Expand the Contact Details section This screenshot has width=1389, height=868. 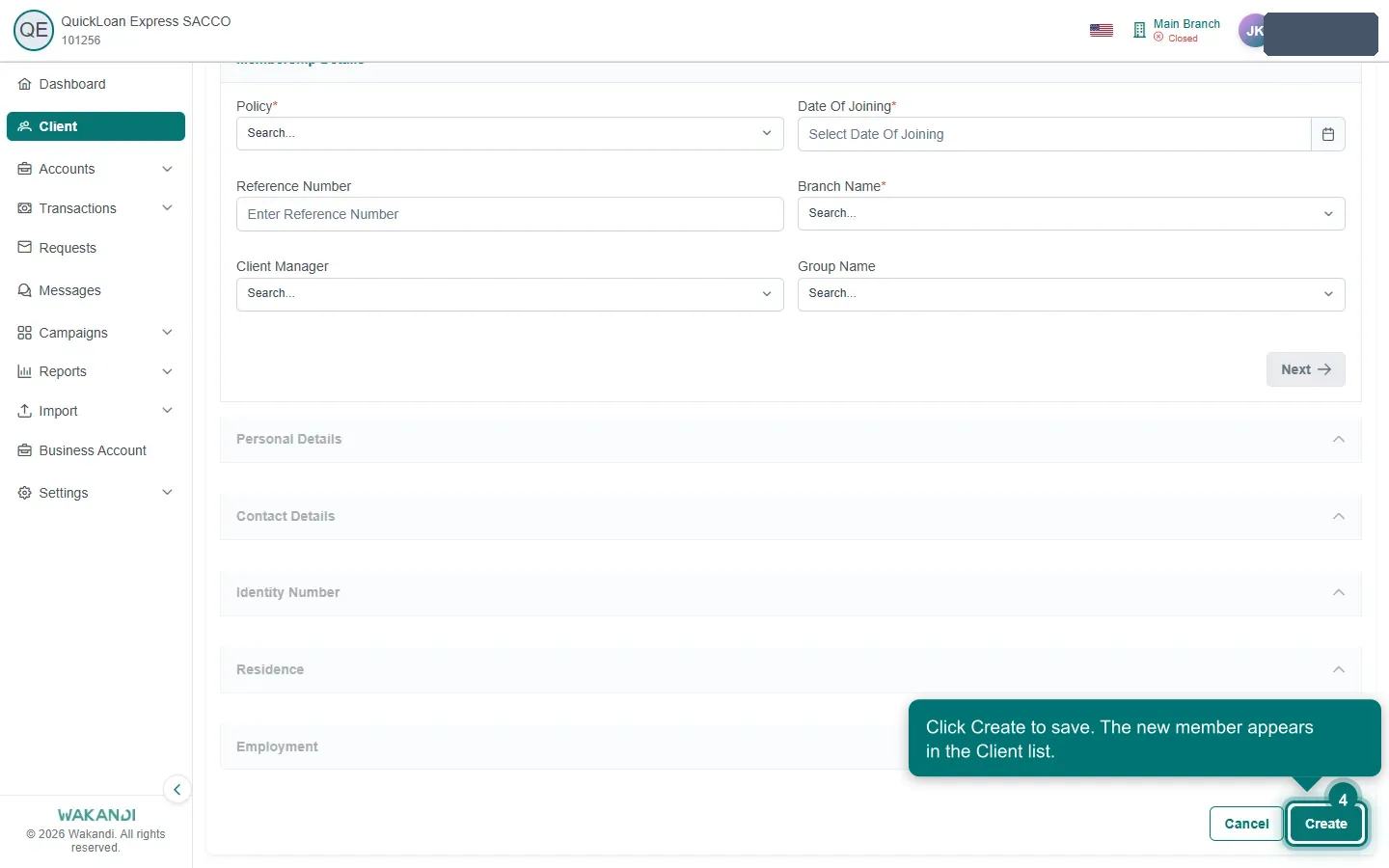791,516
